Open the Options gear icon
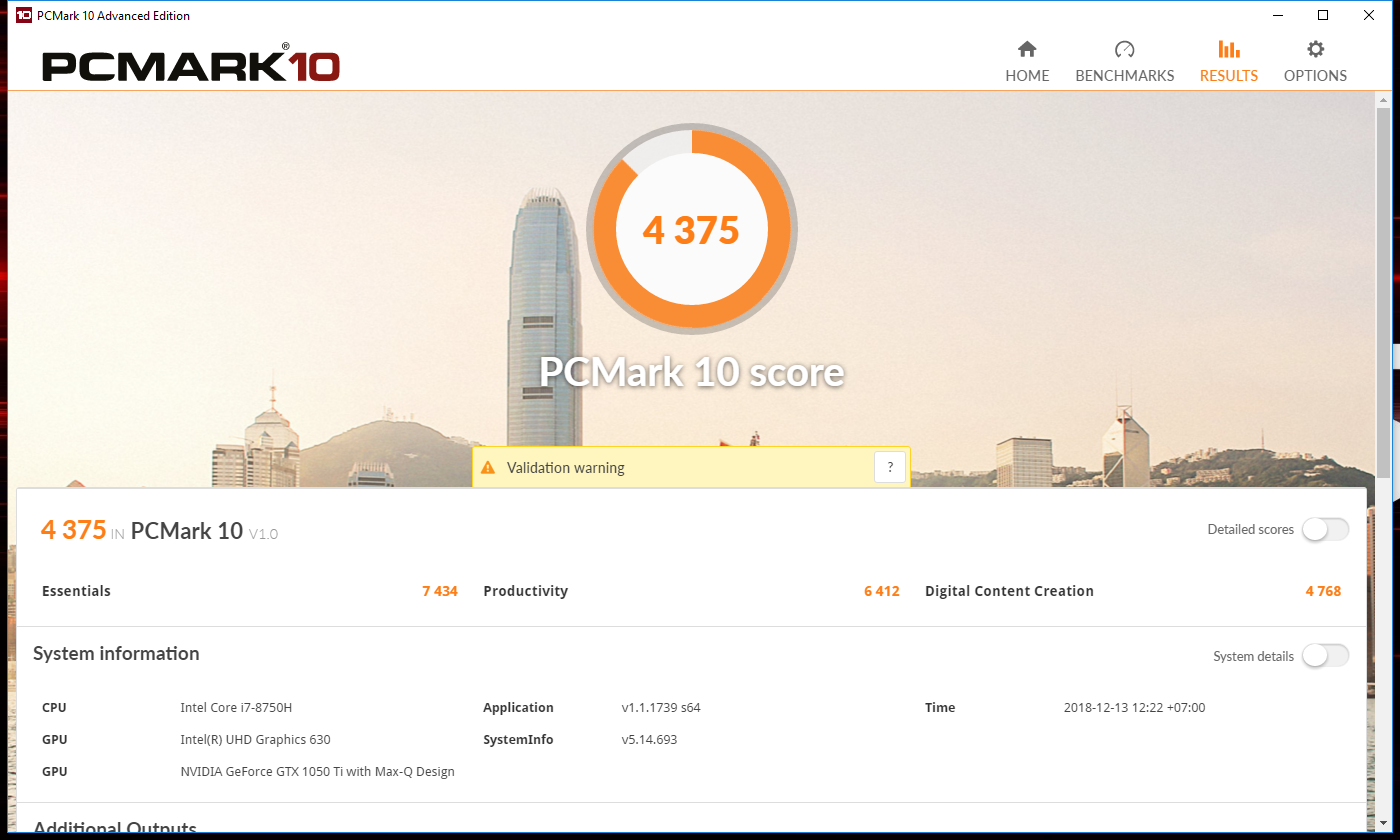Viewport: 1400px width, 840px height. (x=1316, y=49)
